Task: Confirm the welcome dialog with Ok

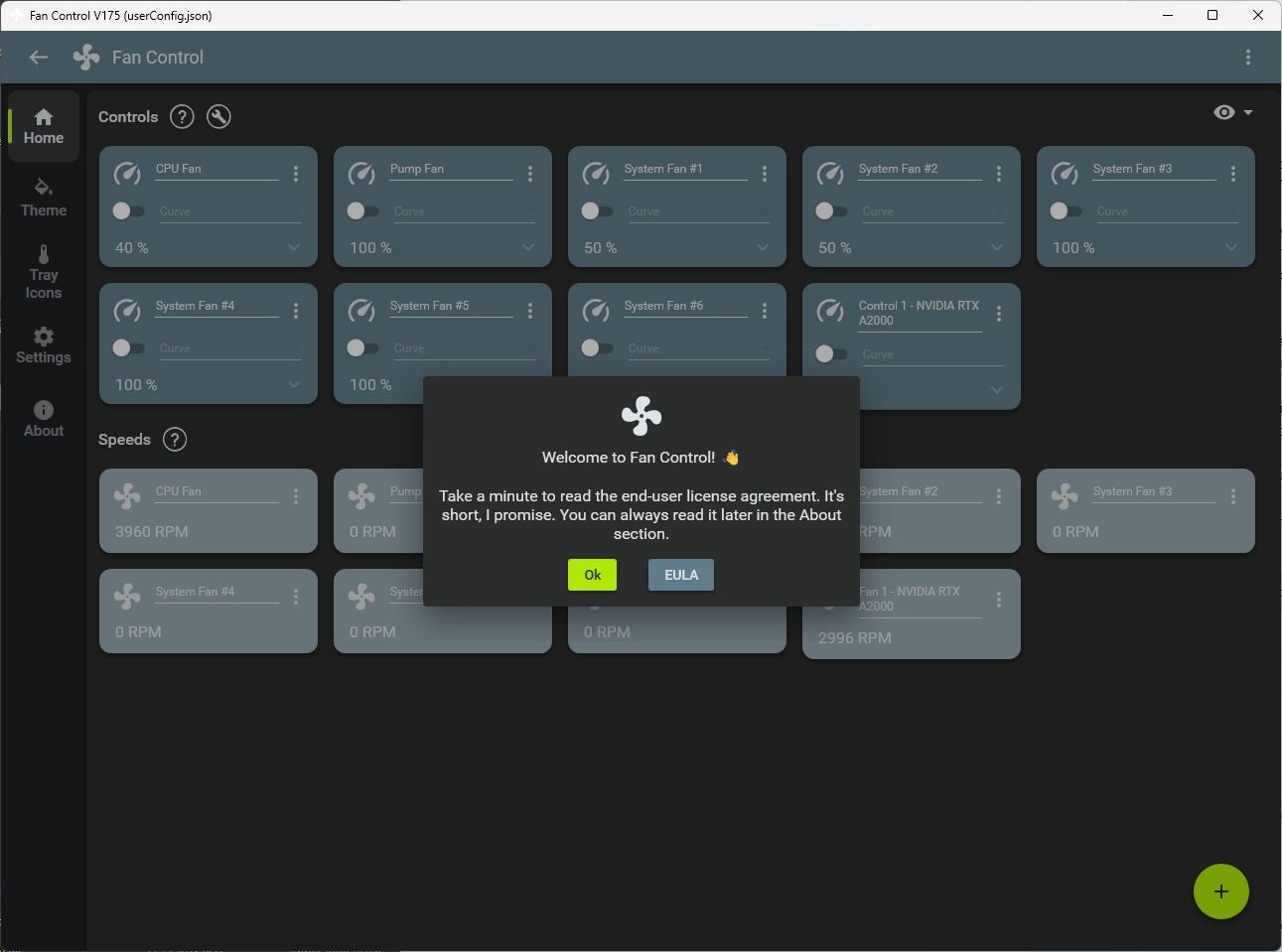Action: pyautogui.click(x=592, y=575)
